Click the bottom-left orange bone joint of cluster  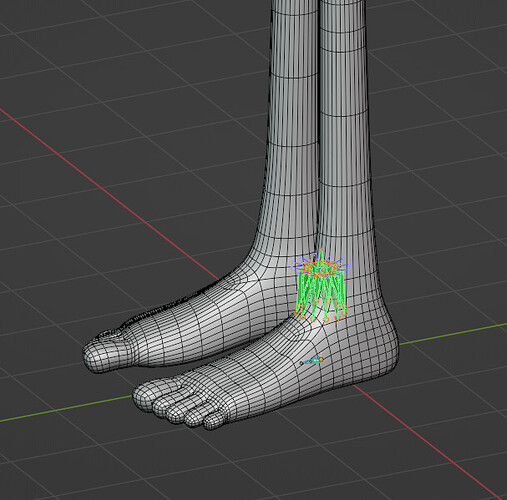(x=296, y=312)
